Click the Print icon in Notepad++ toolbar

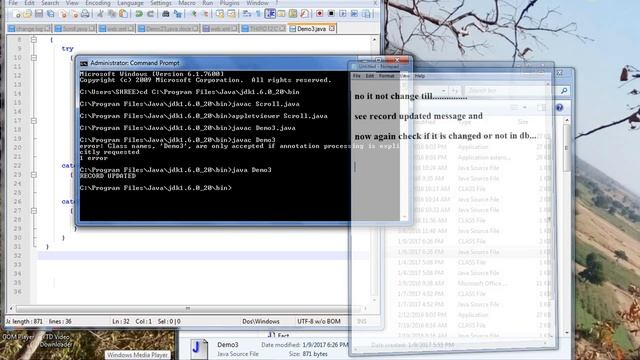85,14
